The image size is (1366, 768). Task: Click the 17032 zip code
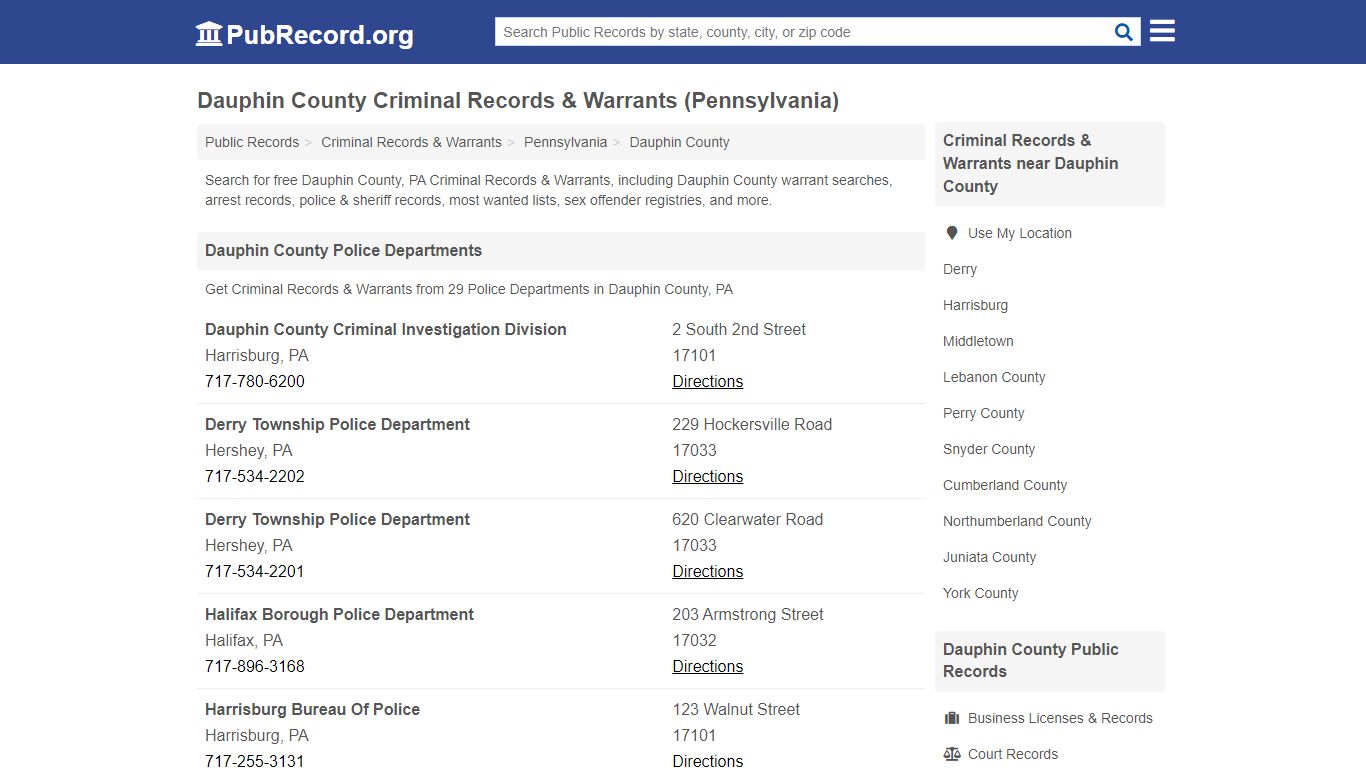click(x=694, y=640)
